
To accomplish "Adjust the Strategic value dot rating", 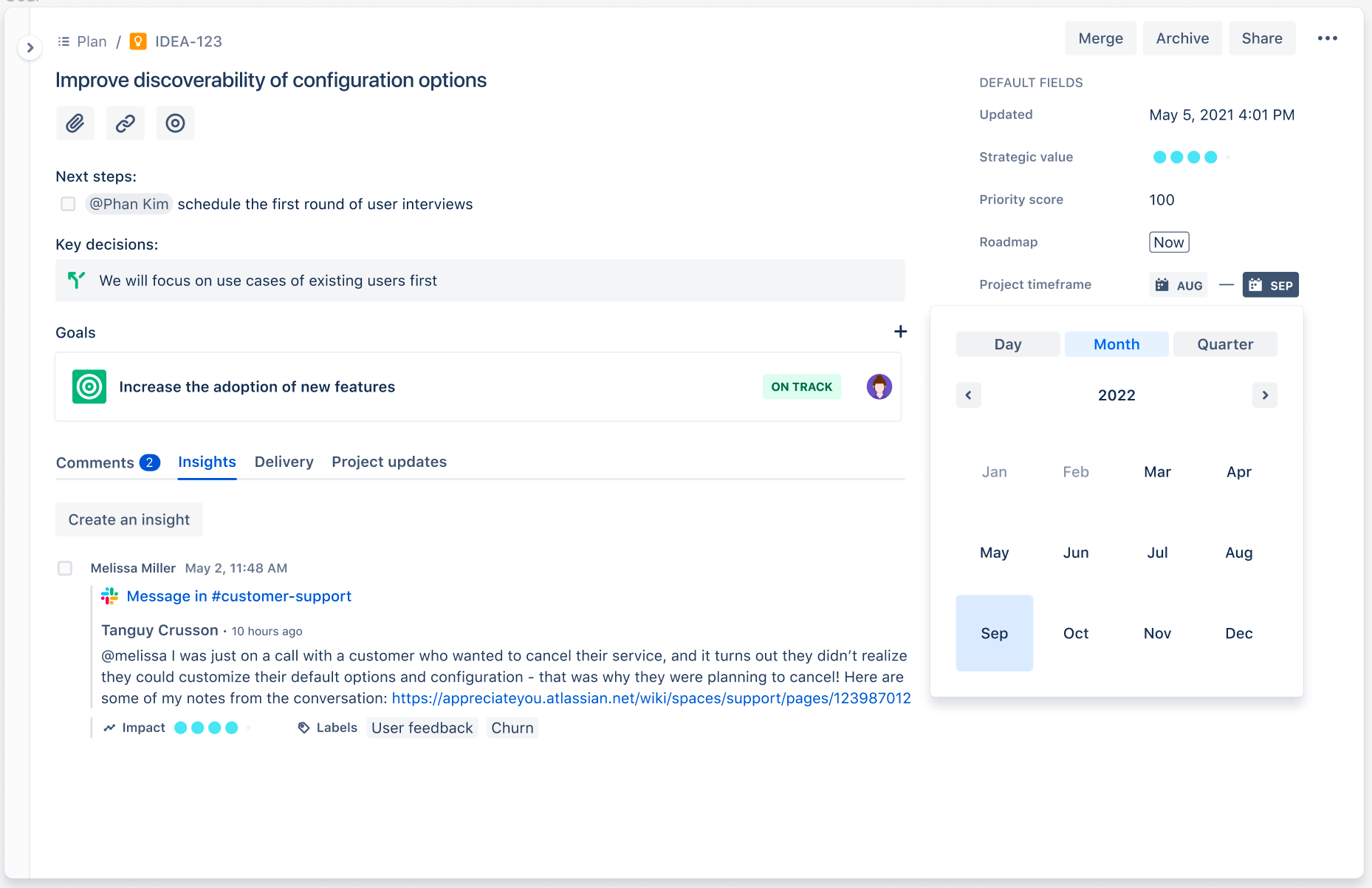I will click(1185, 157).
